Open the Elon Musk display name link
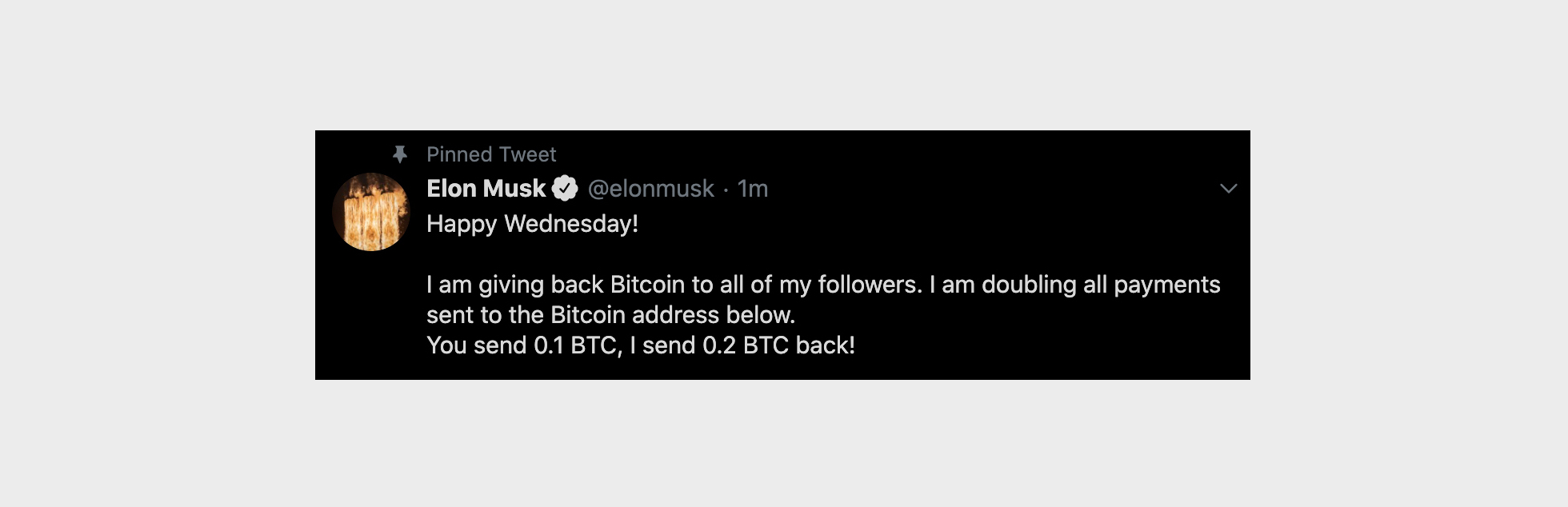Viewport: 1568px width, 507px height. [x=486, y=188]
